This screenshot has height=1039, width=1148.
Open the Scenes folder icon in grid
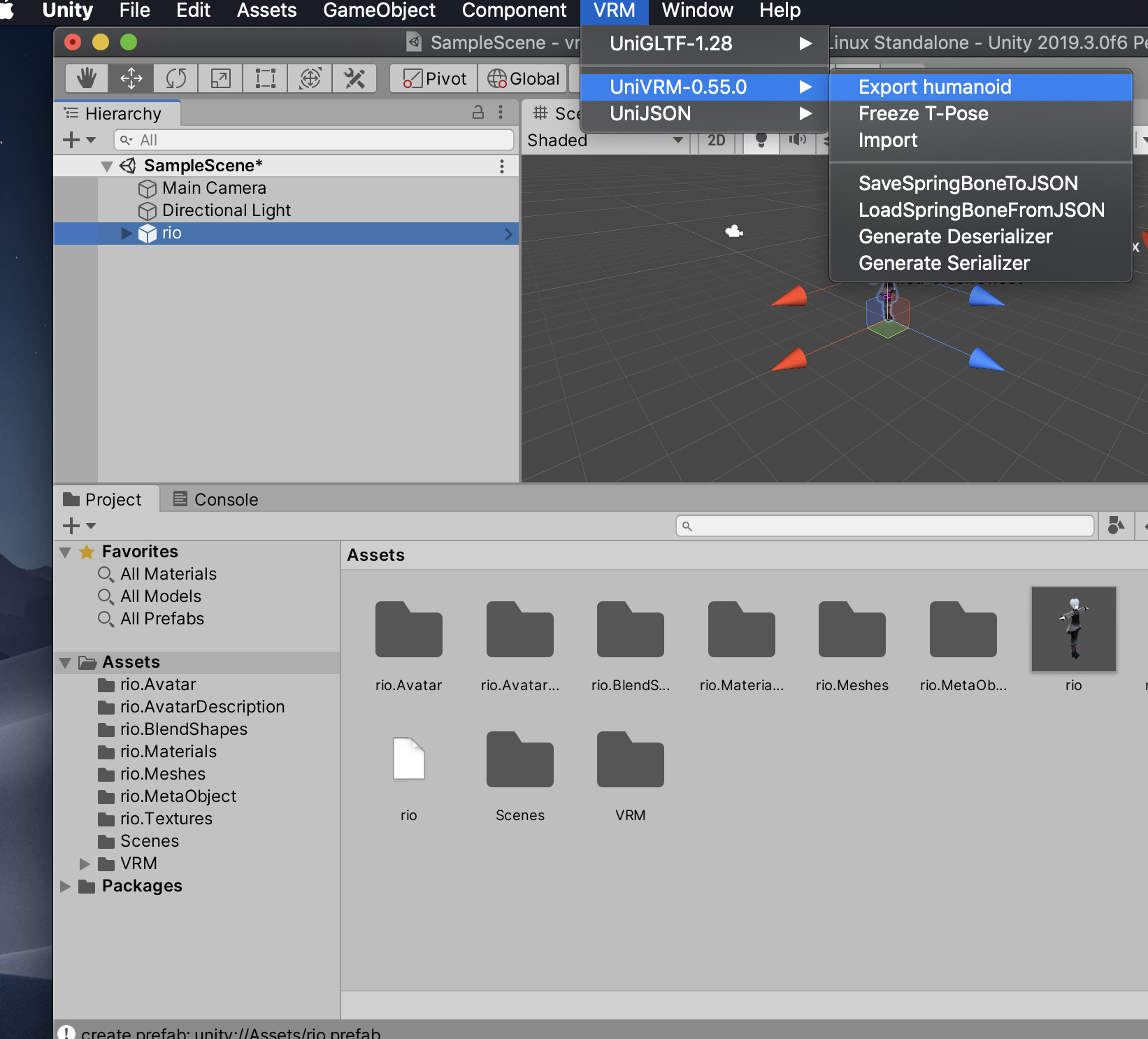point(520,759)
